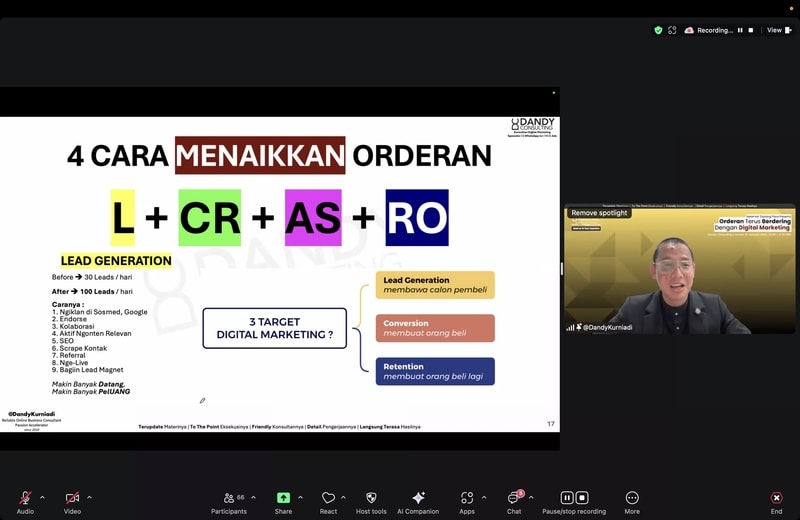Pause recording in the top recording indicator
This screenshot has height=520, width=800.
tap(740, 30)
